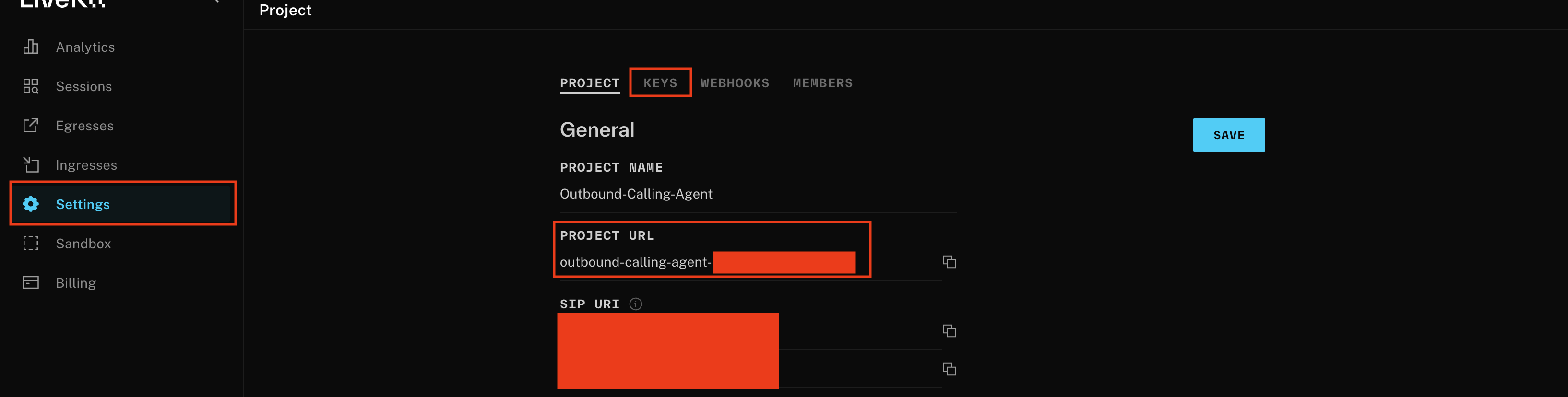Copy the second SIP URI value
The height and width of the screenshot is (397, 1568).
click(950, 369)
